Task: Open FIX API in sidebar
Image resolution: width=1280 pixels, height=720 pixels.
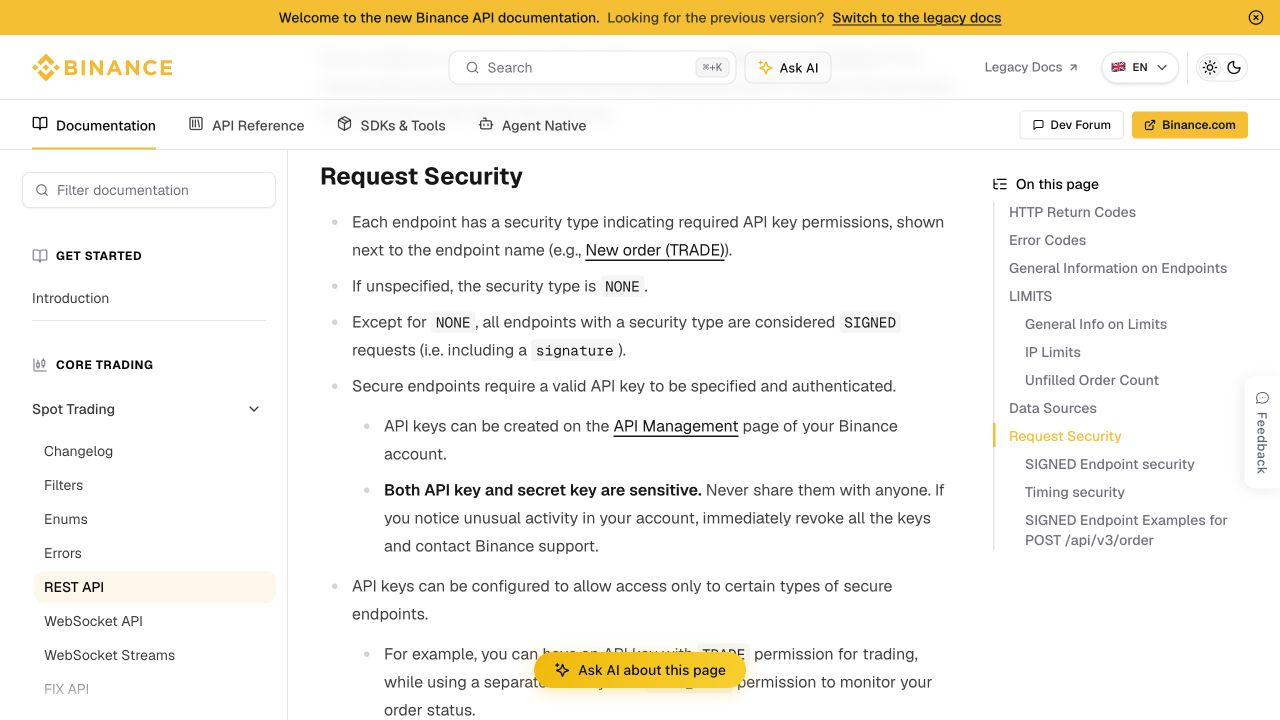Action: pos(66,689)
